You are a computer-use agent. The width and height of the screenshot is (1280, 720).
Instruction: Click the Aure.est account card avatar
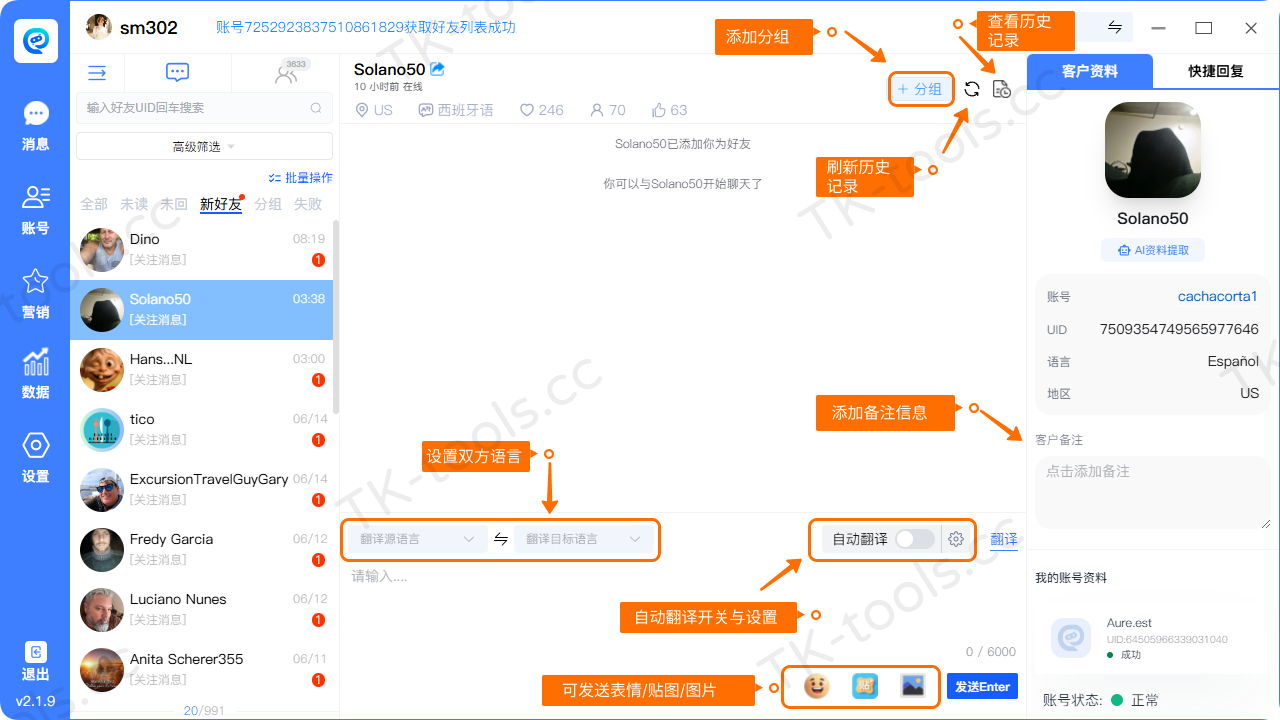coord(1070,637)
